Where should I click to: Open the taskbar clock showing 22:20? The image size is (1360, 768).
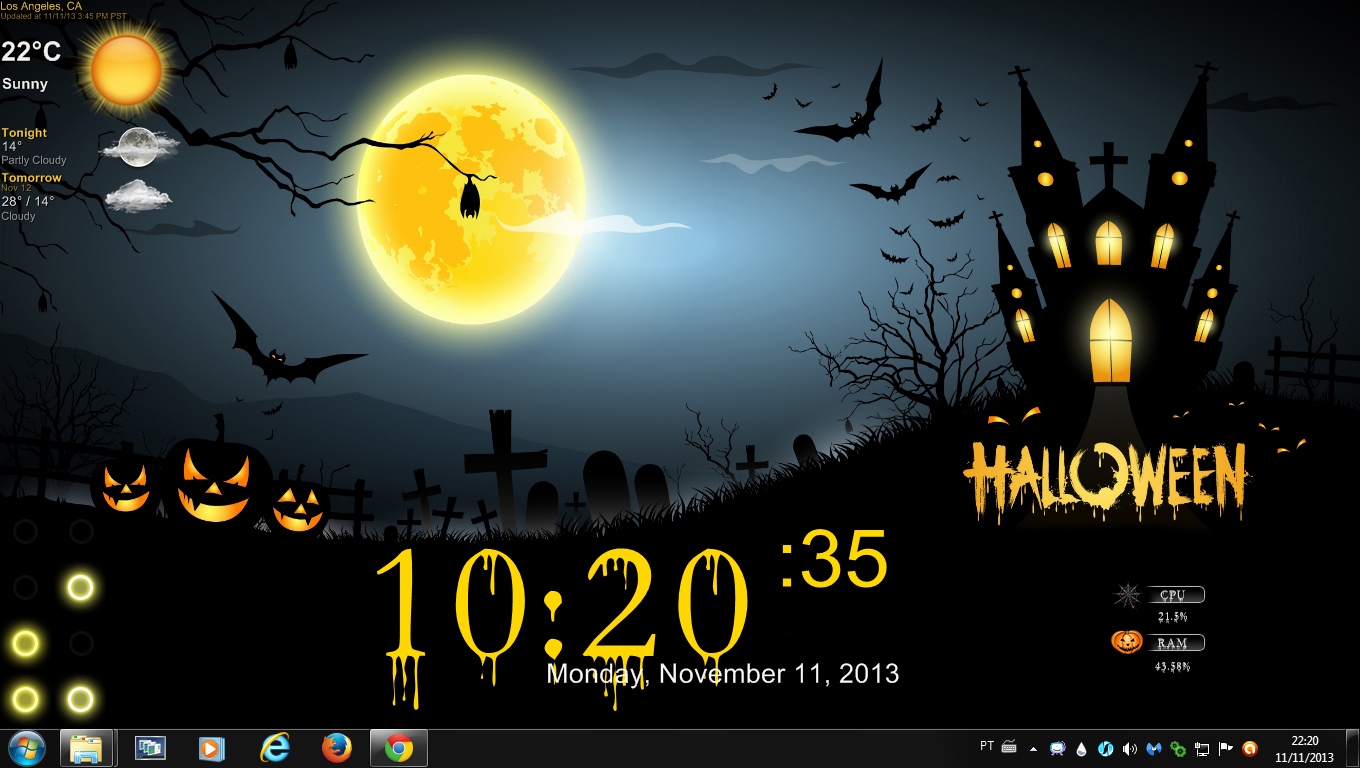1304,749
